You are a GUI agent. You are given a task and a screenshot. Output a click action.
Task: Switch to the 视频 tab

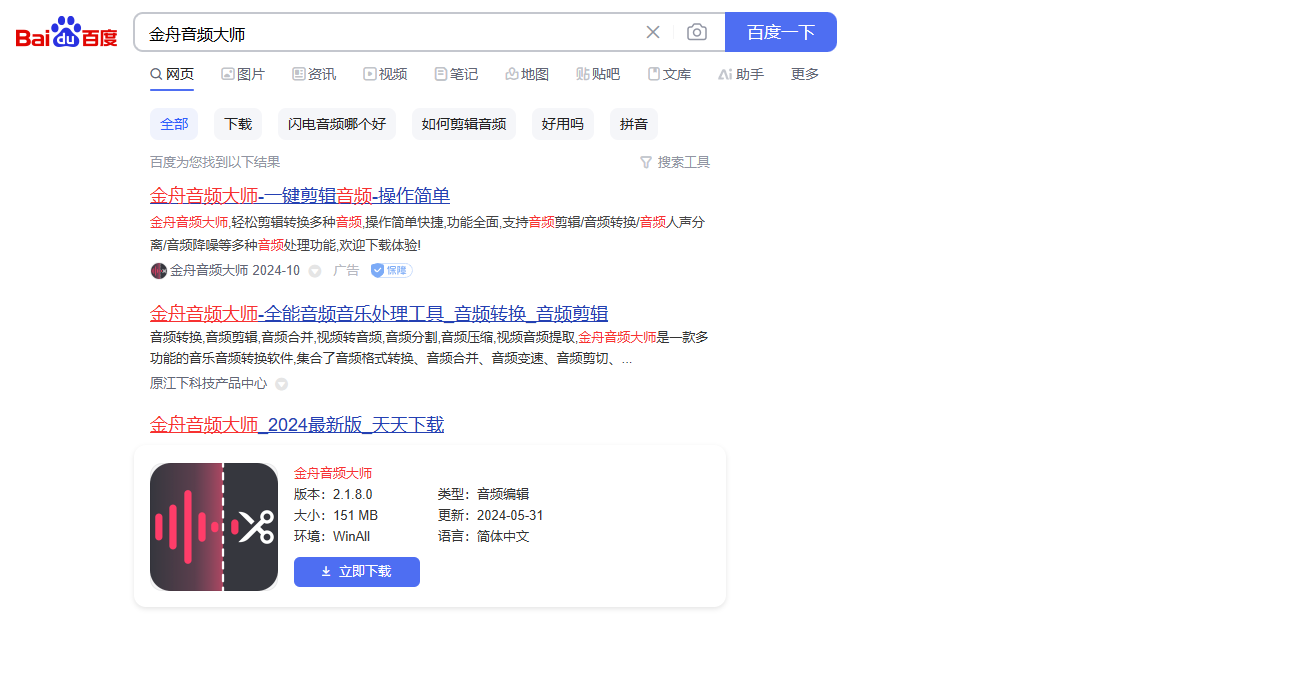(385, 73)
